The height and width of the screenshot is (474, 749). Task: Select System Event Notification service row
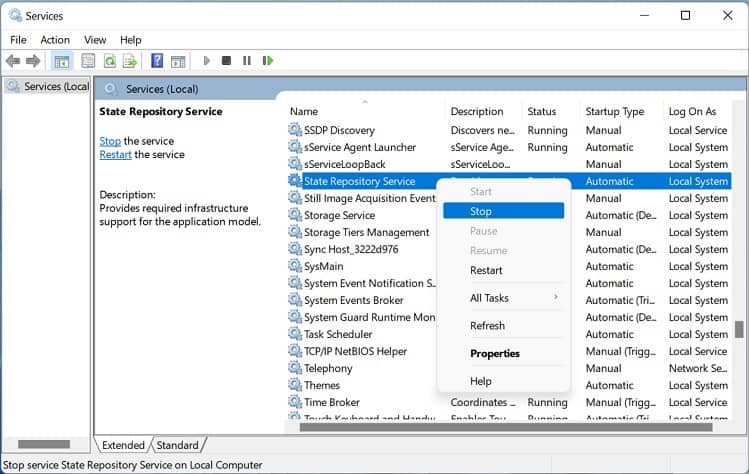(509, 283)
